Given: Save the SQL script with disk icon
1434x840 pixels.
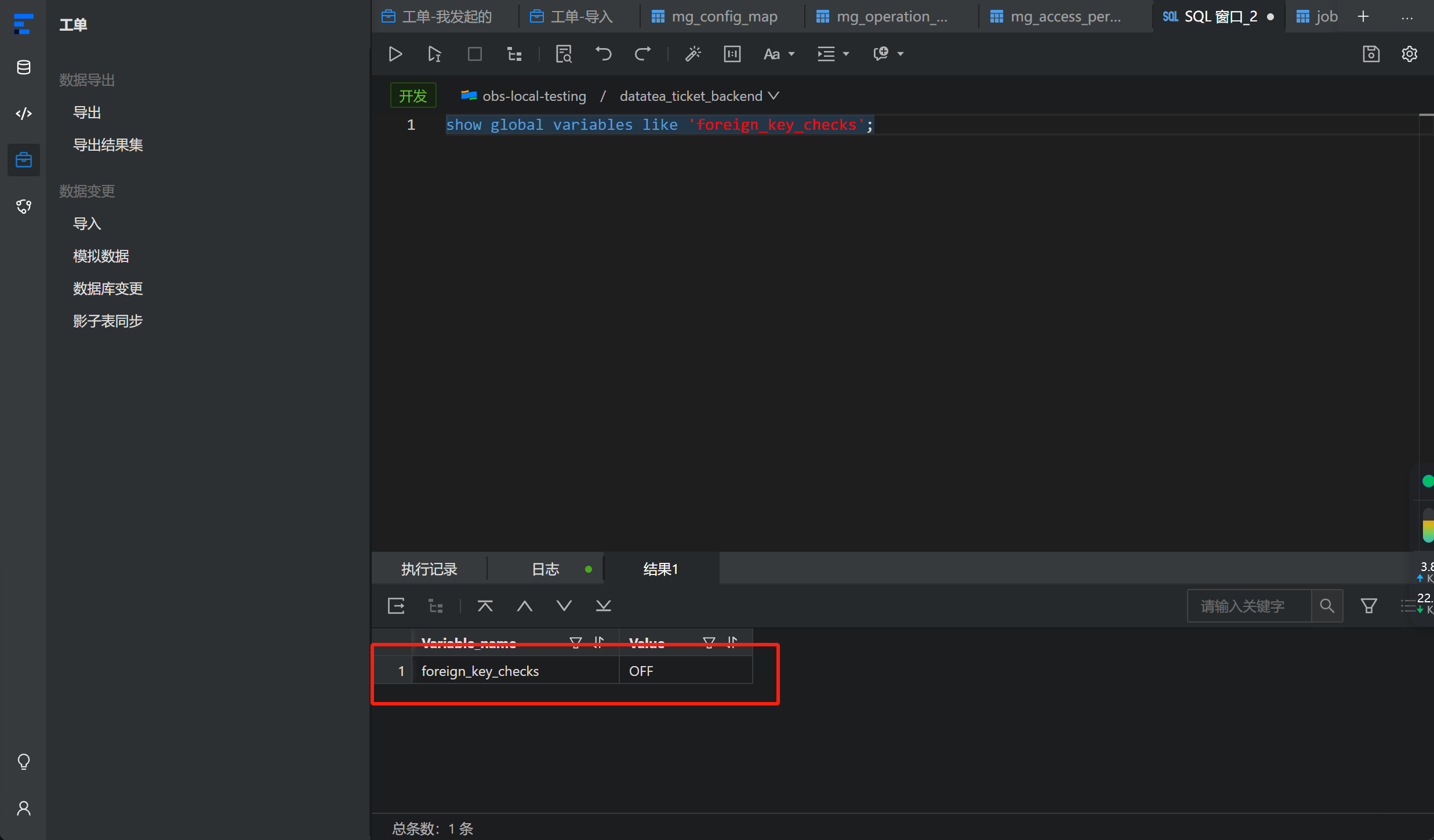Looking at the screenshot, I should coord(1371,54).
